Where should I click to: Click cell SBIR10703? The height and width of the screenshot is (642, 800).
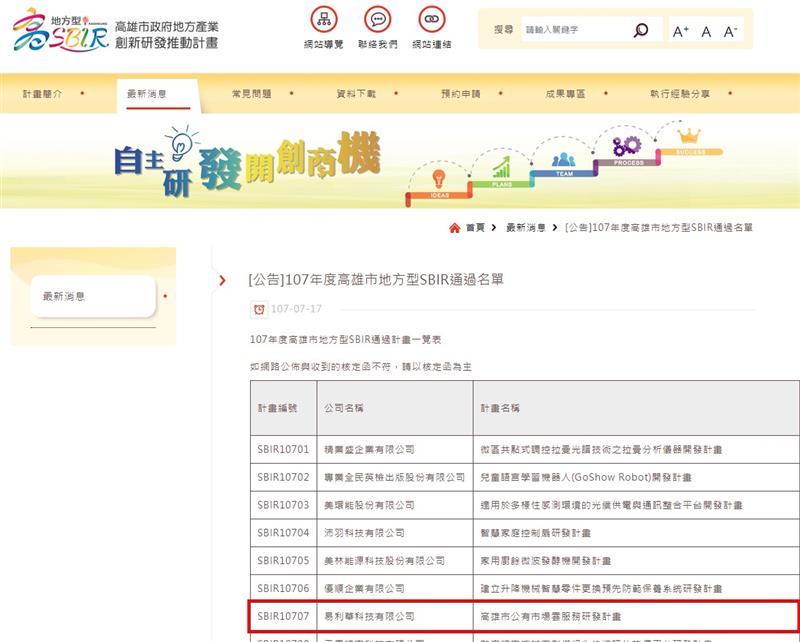[x=283, y=505]
